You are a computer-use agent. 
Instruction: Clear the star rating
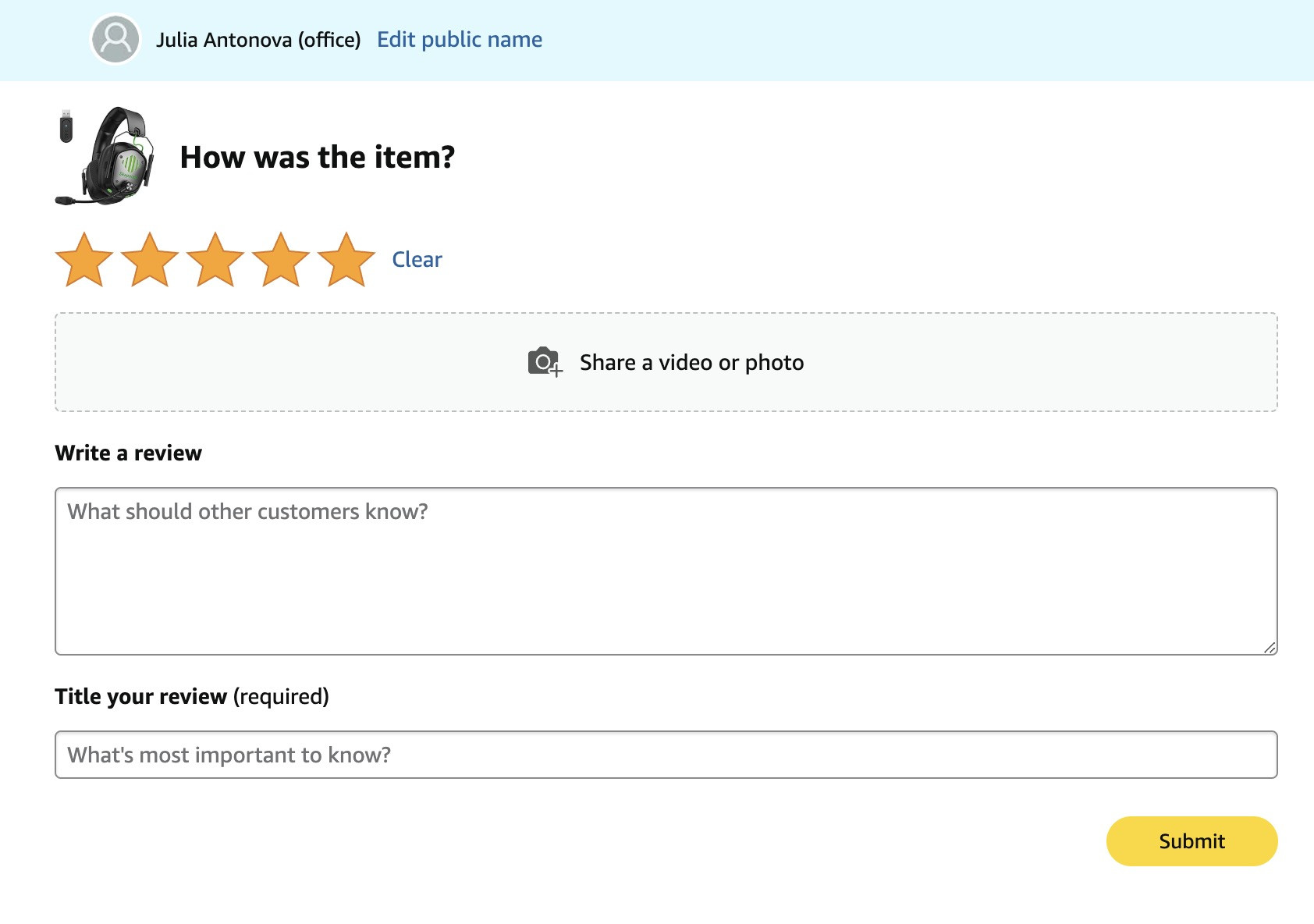417,260
